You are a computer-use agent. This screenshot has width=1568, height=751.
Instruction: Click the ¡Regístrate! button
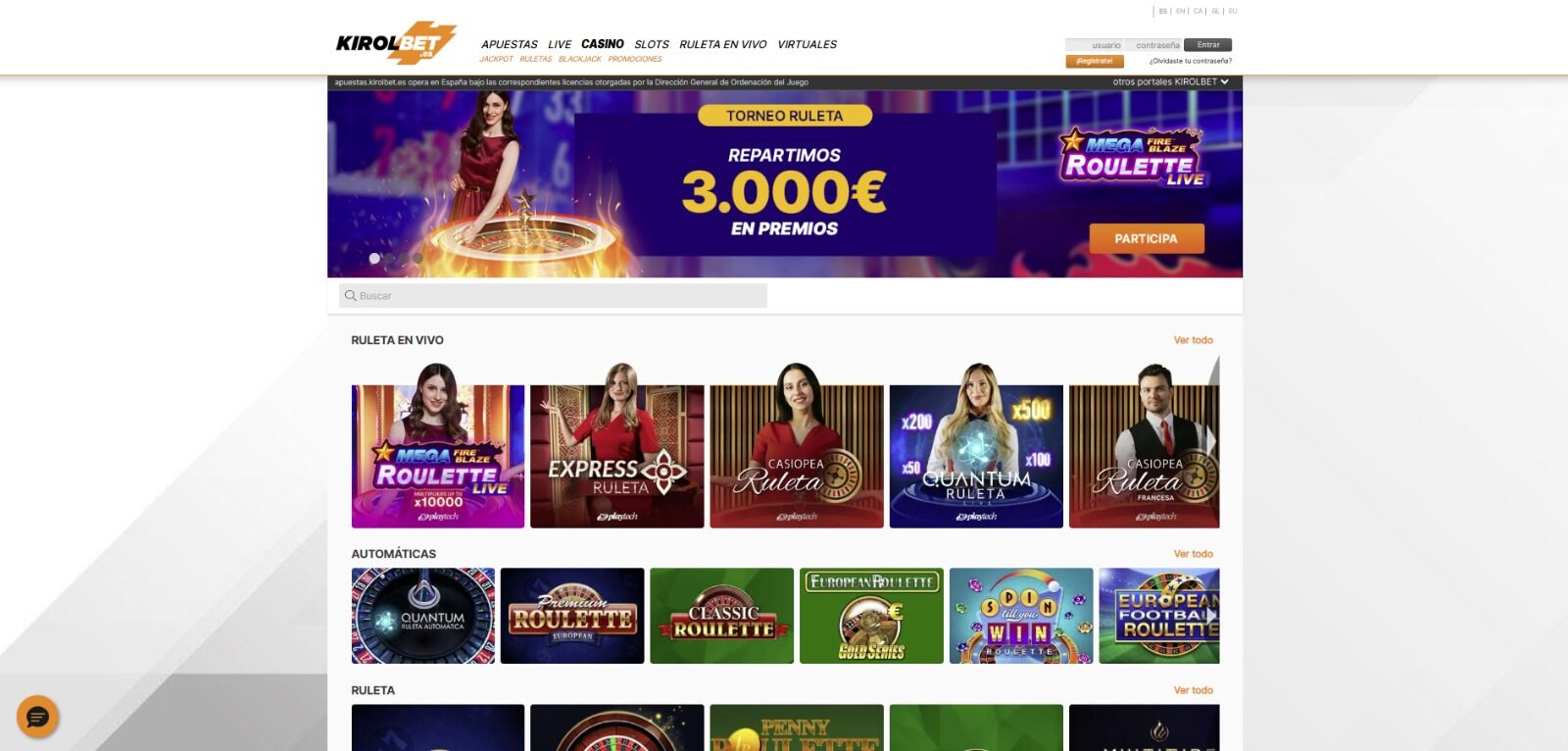[x=1095, y=61]
